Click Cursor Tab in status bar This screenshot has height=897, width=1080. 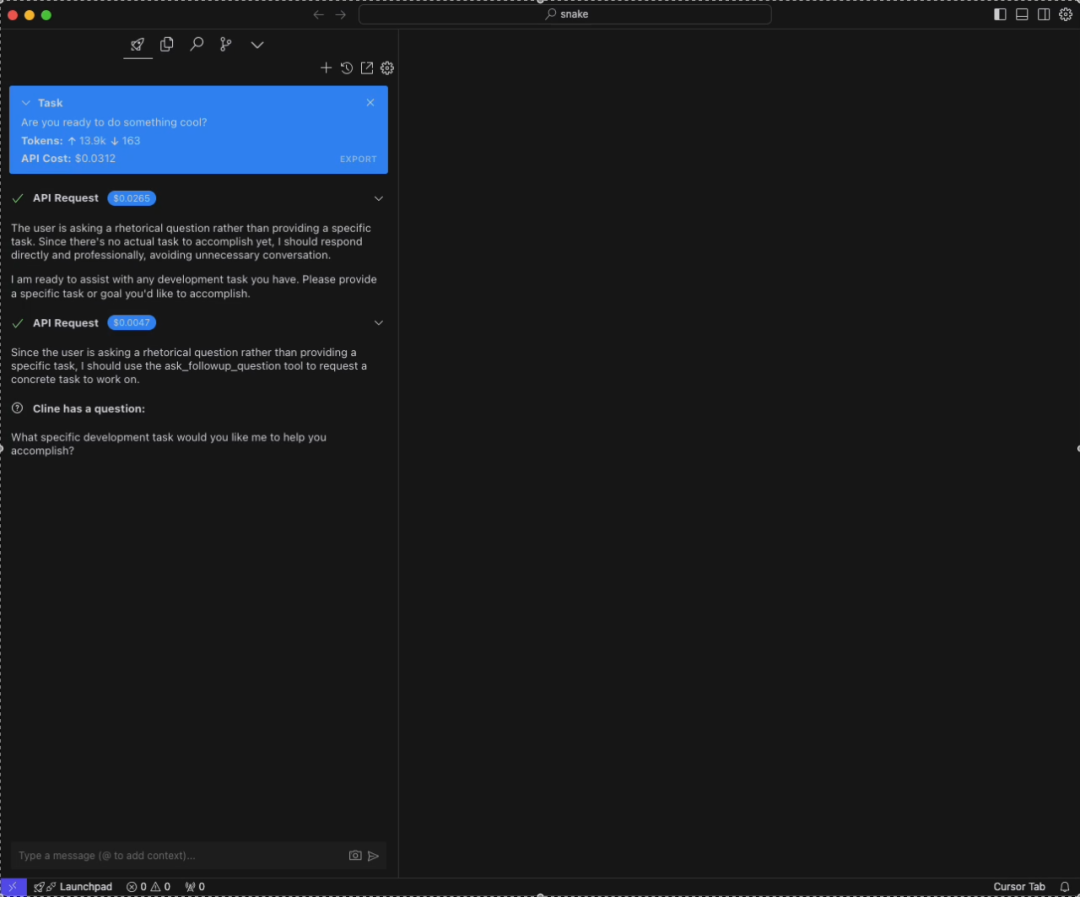[x=1019, y=887]
